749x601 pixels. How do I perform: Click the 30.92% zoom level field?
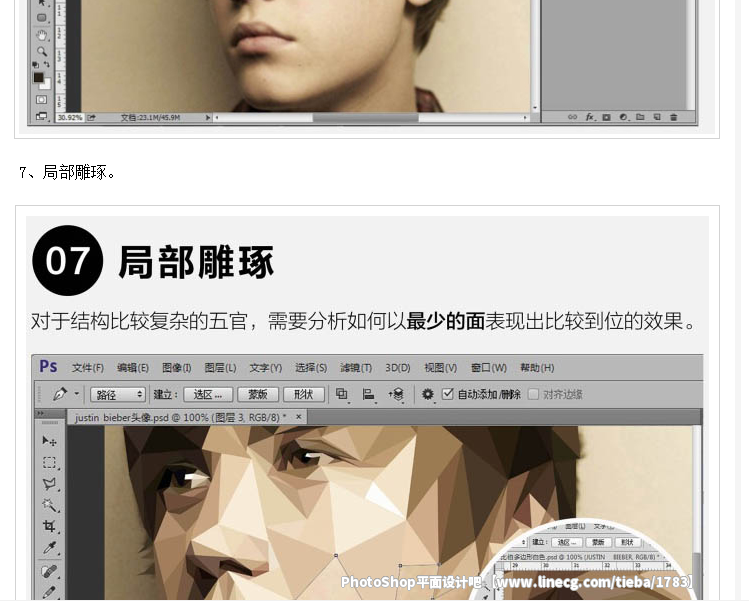(70, 118)
